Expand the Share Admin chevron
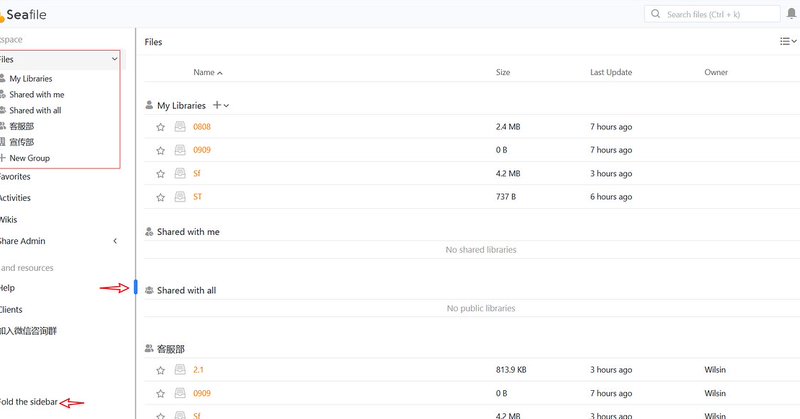 point(115,241)
